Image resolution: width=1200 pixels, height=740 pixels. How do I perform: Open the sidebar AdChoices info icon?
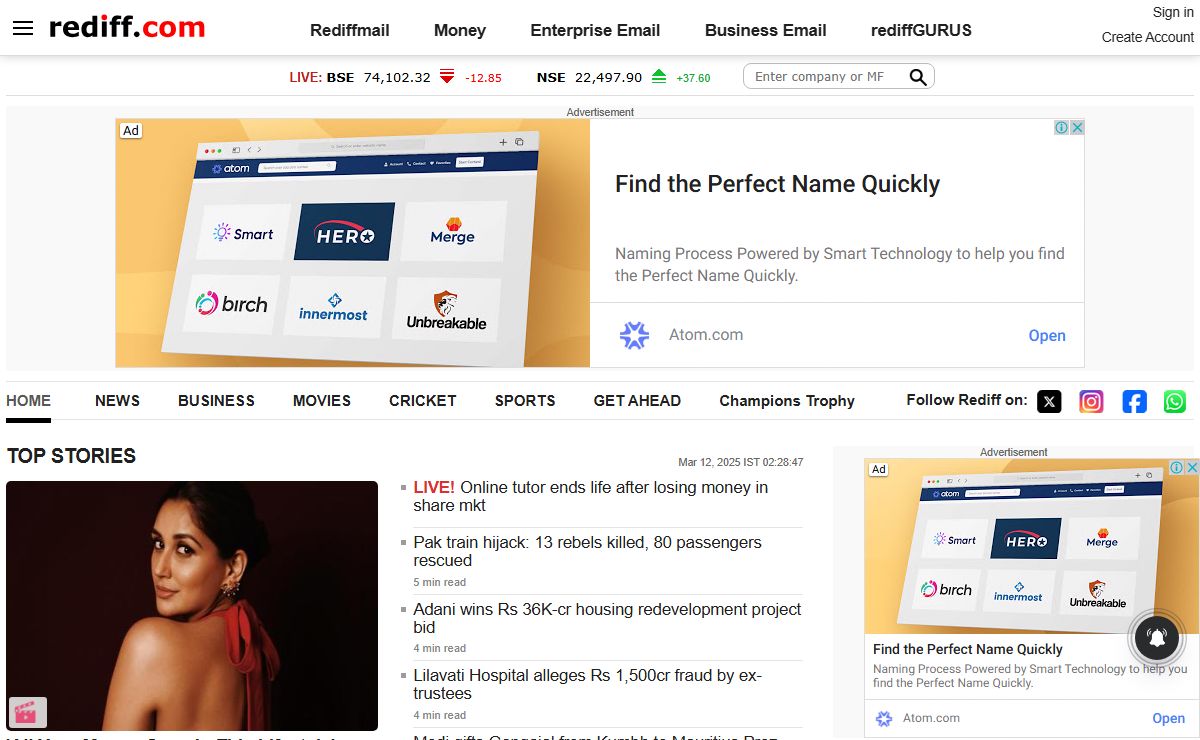point(1177,467)
